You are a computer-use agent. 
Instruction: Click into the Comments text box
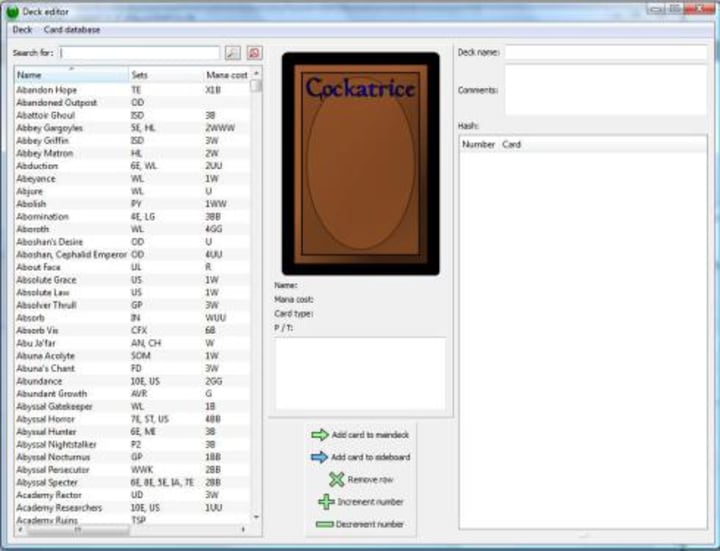coord(606,90)
